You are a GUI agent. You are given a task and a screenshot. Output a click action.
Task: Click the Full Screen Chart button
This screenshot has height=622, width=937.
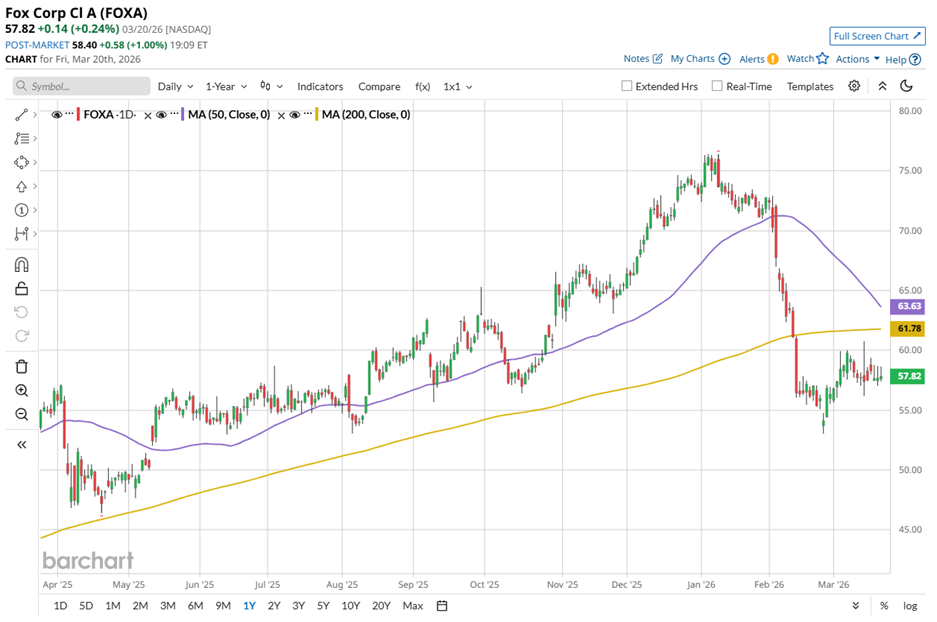(876, 36)
